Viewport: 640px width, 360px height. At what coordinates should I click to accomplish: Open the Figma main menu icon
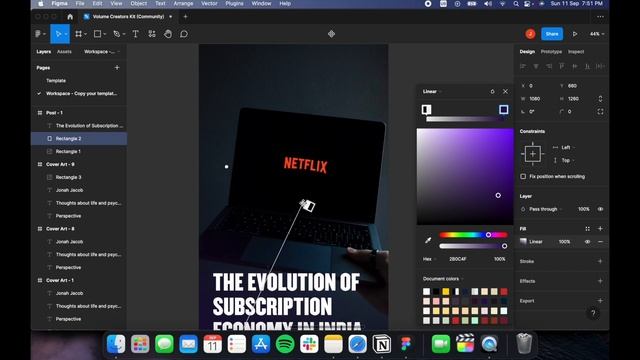pyautogui.click(x=38, y=34)
